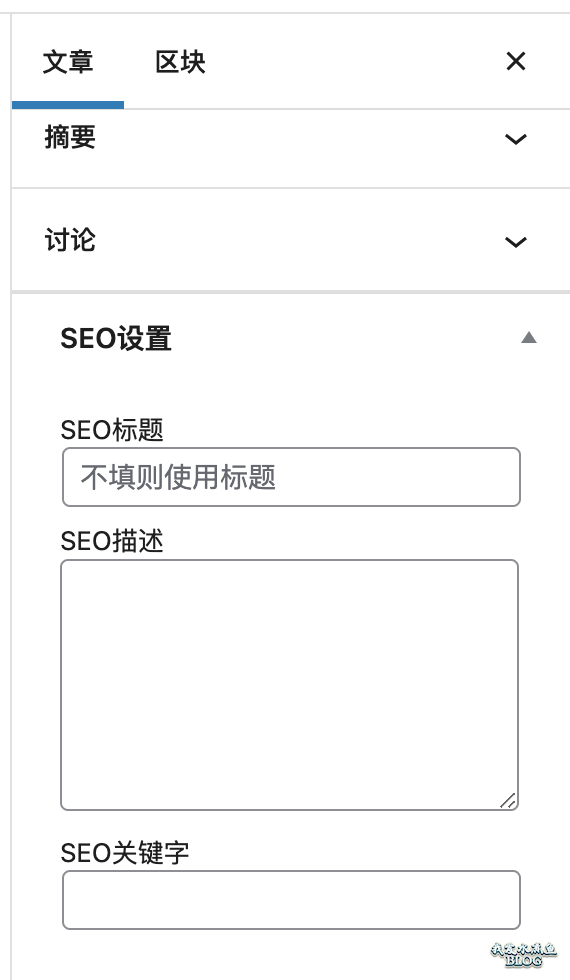
Task: Switch to the 区块 tab
Action: 180,62
